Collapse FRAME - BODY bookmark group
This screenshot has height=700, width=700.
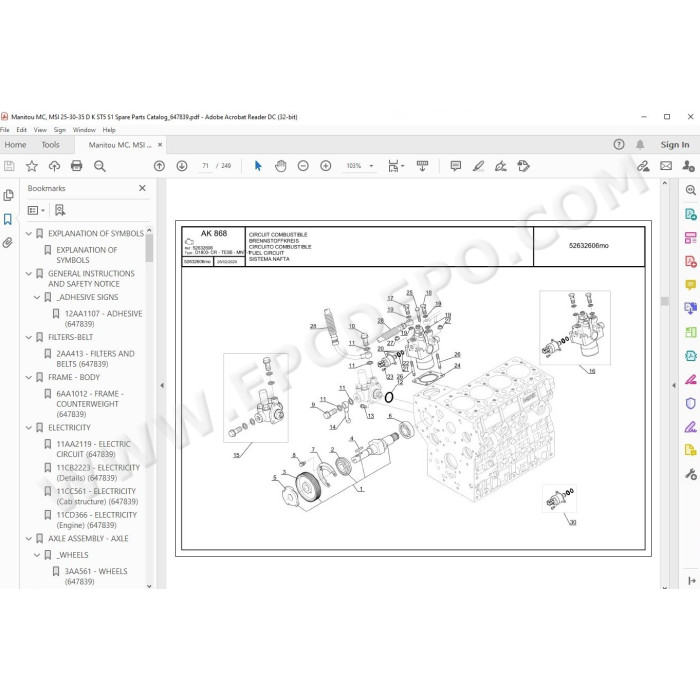point(29,378)
